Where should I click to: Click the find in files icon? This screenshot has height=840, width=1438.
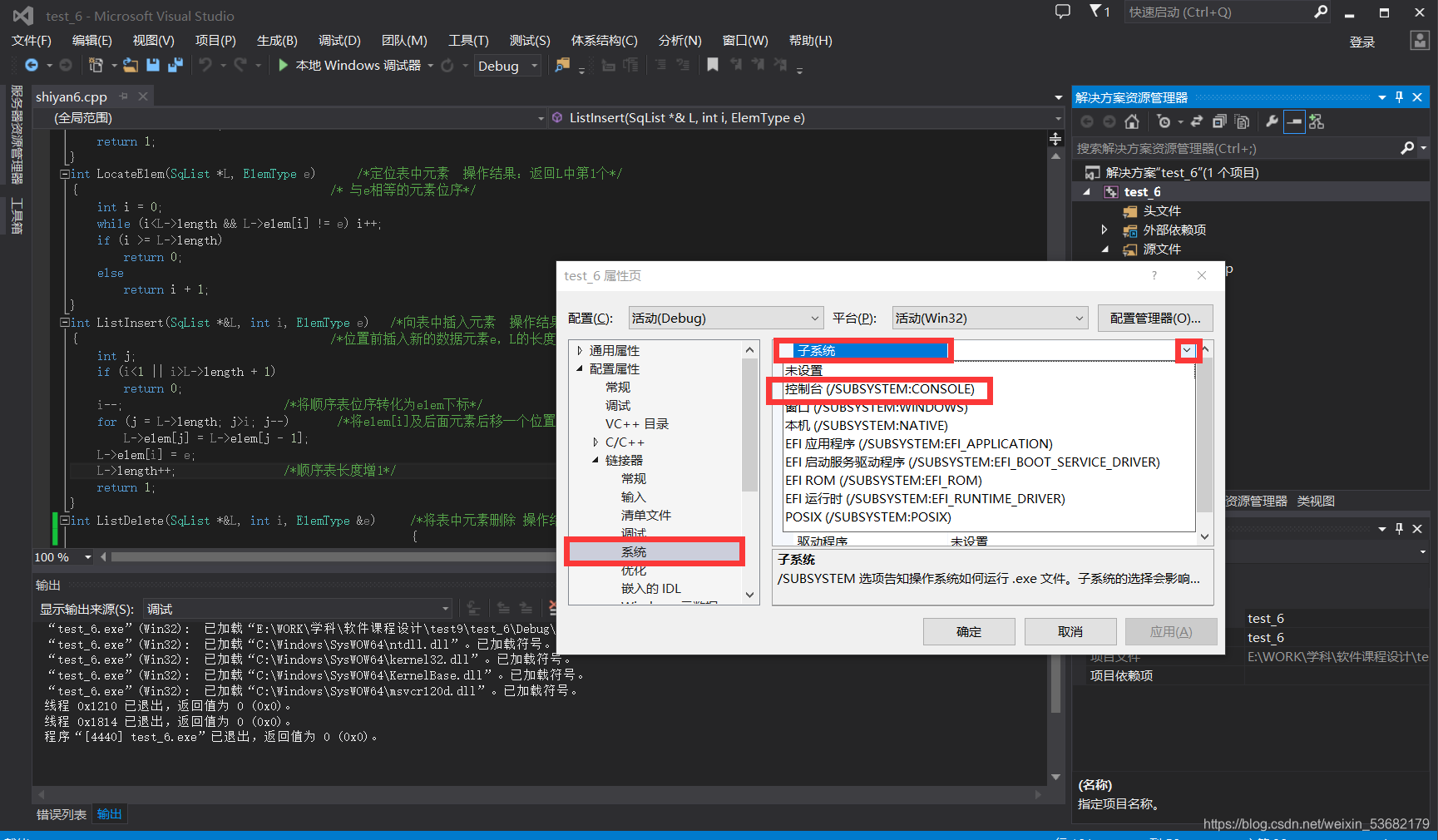click(x=563, y=65)
